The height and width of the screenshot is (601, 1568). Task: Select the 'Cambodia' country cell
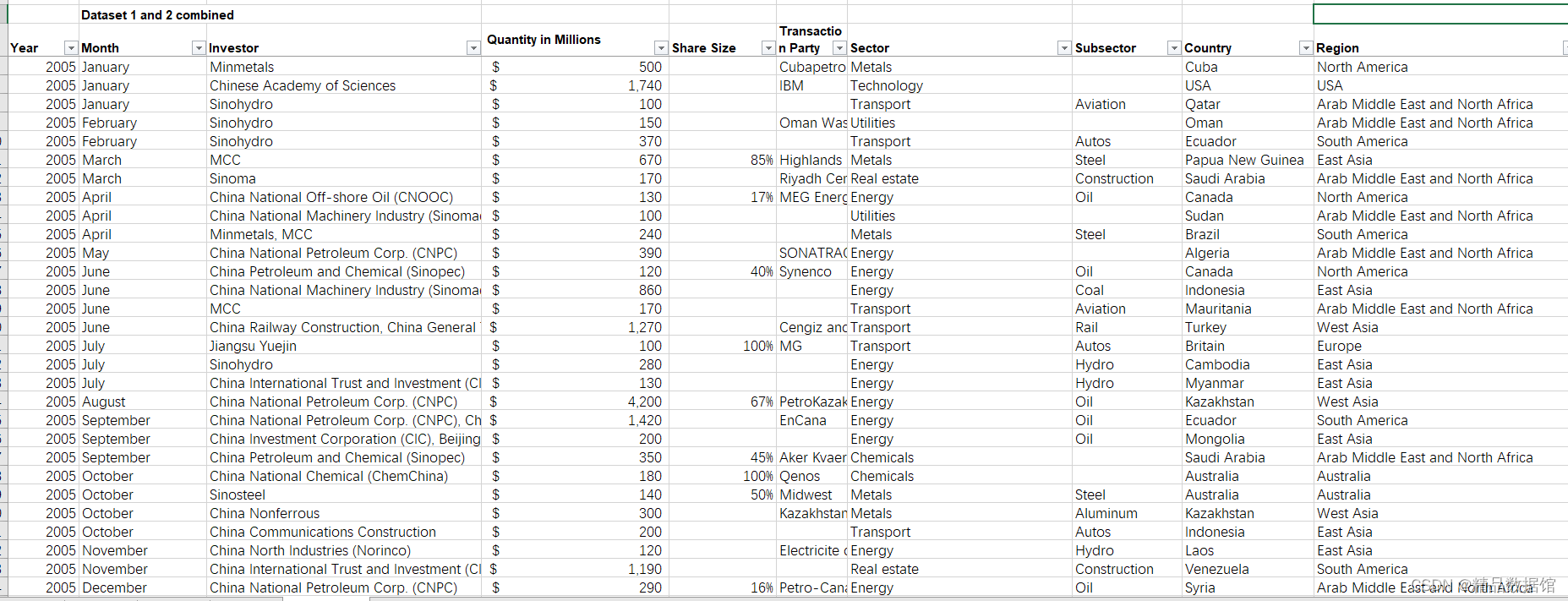[1248, 364]
